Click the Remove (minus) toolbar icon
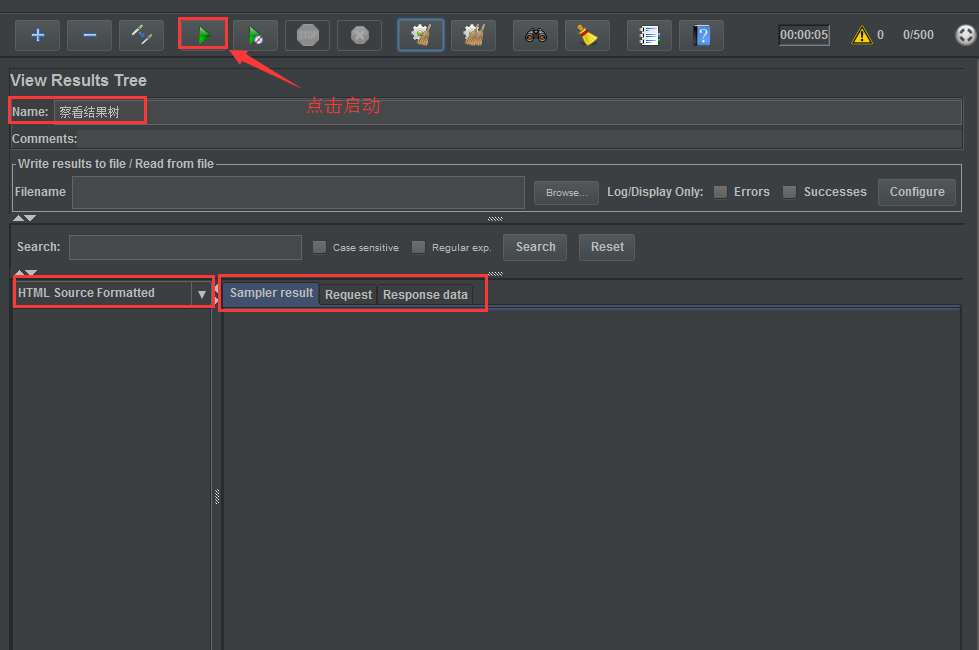Viewport: 979px width, 650px height. pyautogui.click(x=89, y=35)
